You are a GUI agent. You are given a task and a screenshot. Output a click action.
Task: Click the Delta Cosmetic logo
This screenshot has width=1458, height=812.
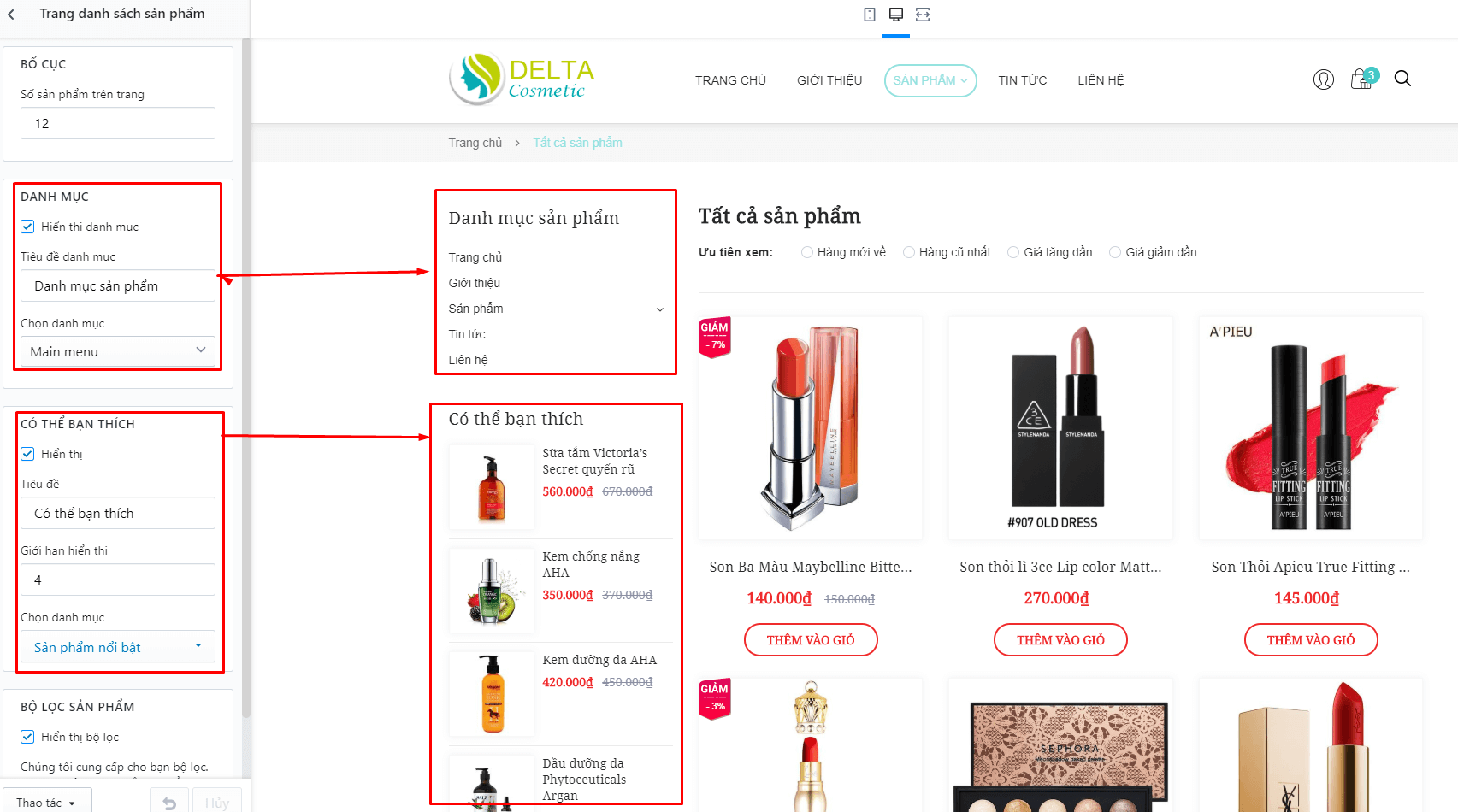(x=522, y=79)
